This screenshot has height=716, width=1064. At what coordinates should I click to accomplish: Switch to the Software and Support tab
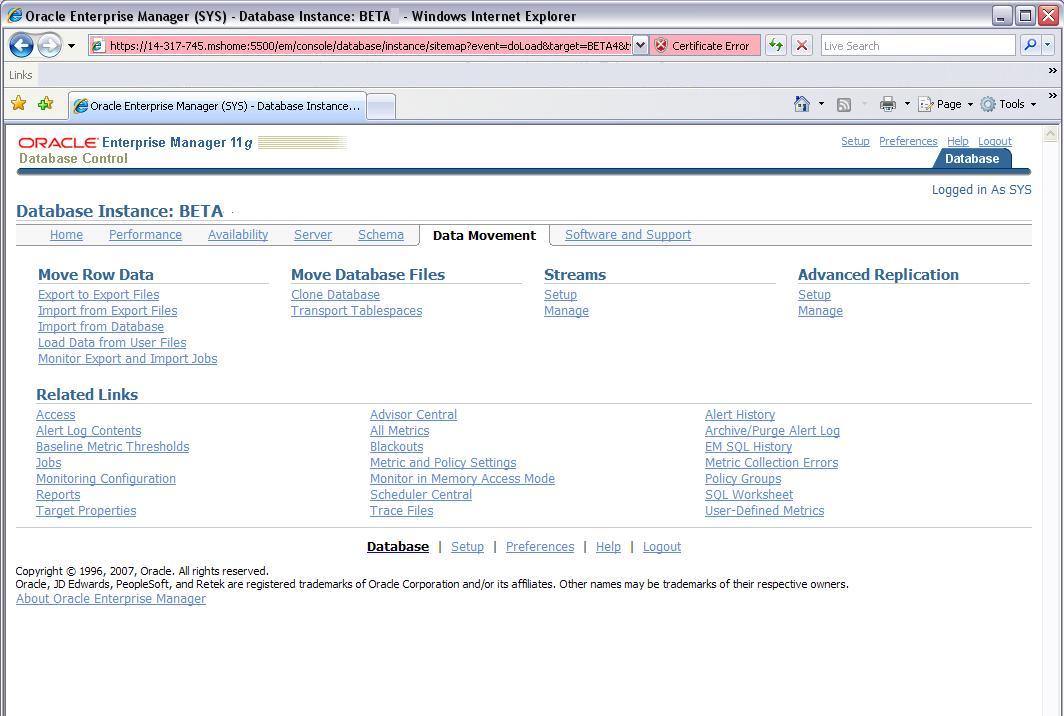[628, 235]
